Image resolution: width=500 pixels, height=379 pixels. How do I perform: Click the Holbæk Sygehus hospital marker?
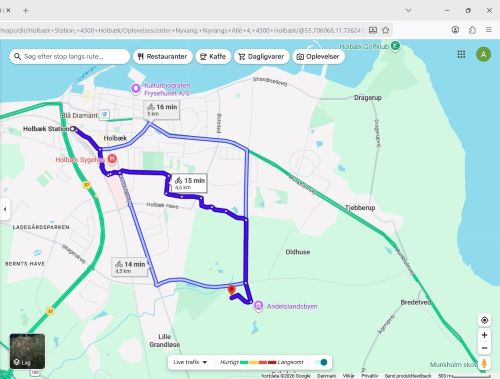click(x=112, y=159)
